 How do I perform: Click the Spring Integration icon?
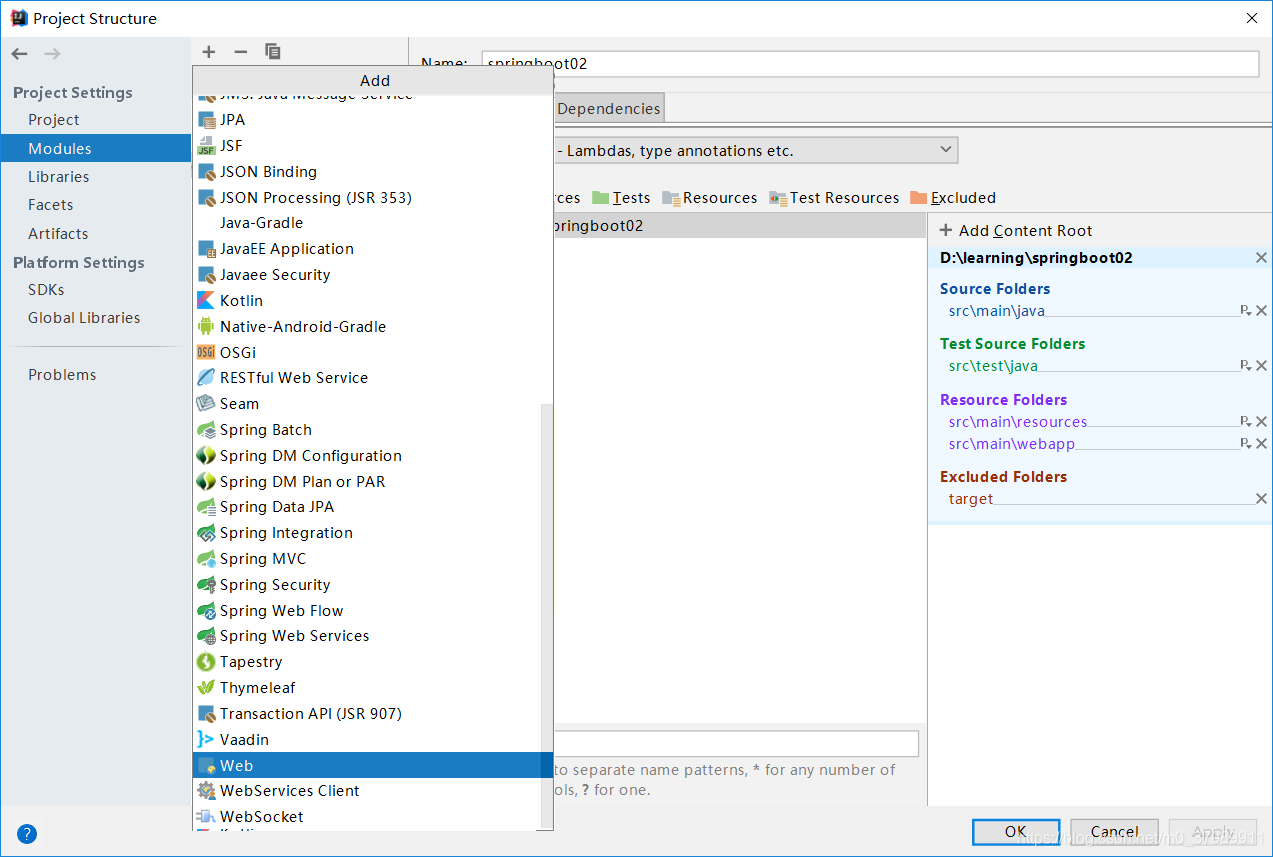pyautogui.click(x=206, y=533)
